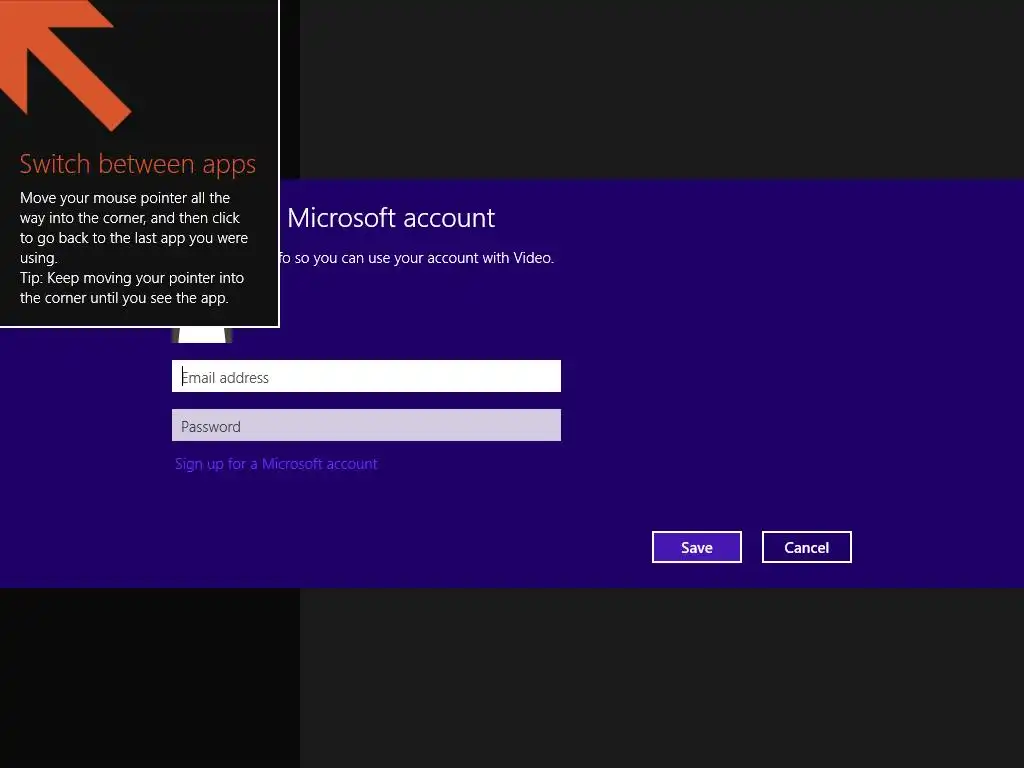Save the Microsoft account details
1024x768 pixels.
coord(697,547)
